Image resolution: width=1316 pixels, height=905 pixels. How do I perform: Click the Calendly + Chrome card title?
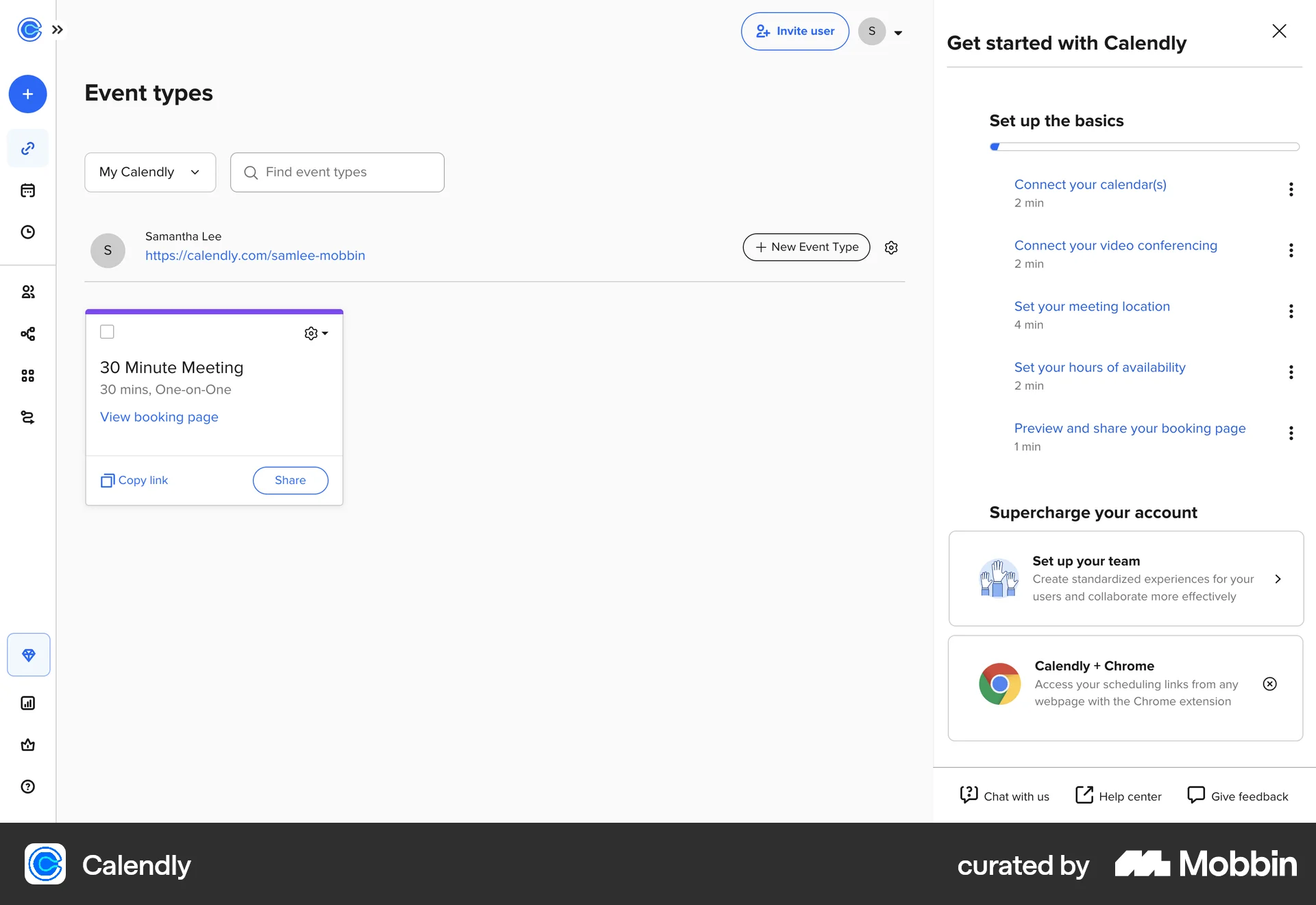pos(1095,666)
